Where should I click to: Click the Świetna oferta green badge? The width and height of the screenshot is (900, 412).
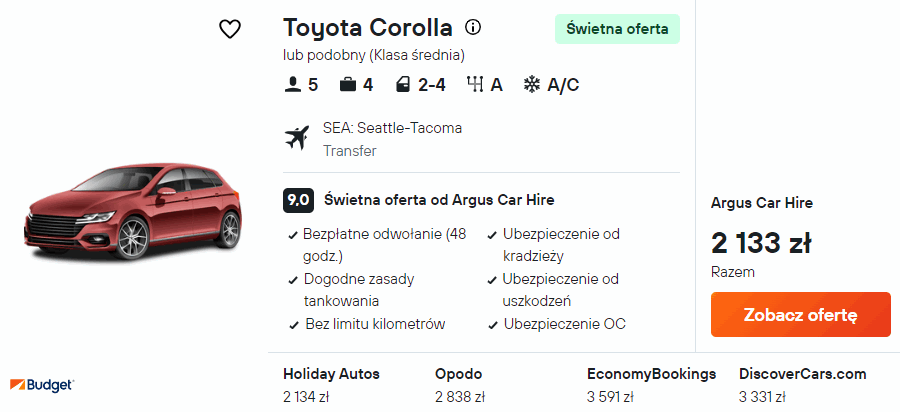(x=617, y=29)
